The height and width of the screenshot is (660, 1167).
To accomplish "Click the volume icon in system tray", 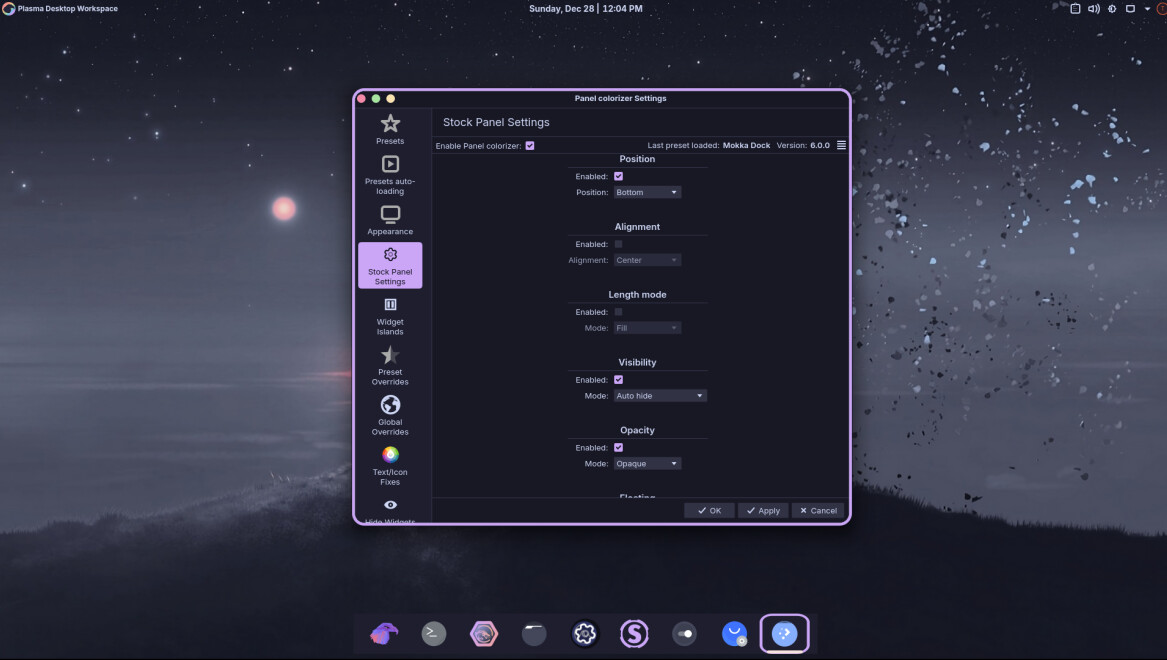I will 1093,9.
